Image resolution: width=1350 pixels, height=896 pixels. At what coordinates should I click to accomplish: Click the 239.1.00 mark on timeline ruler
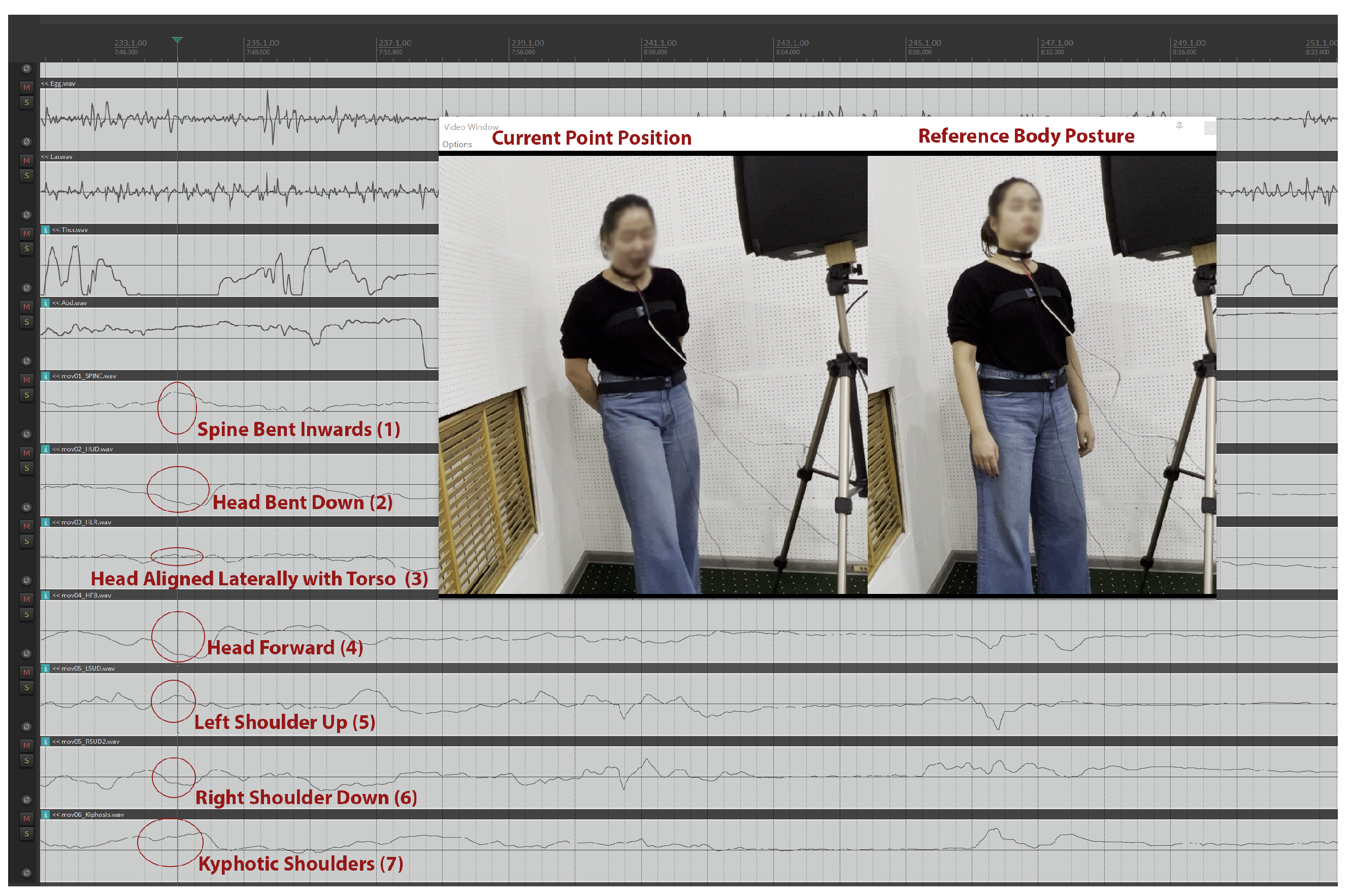[x=527, y=44]
